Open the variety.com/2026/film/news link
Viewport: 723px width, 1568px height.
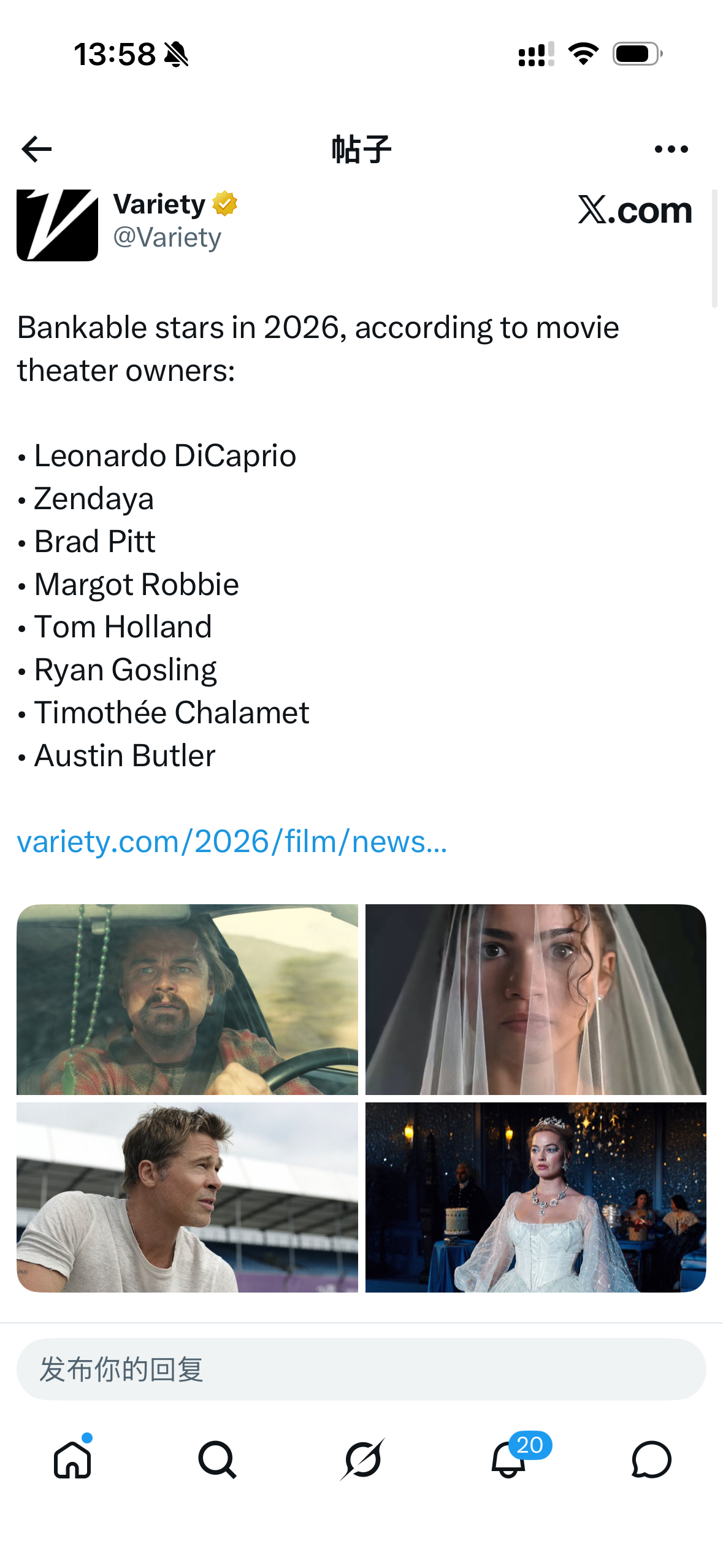(232, 842)
